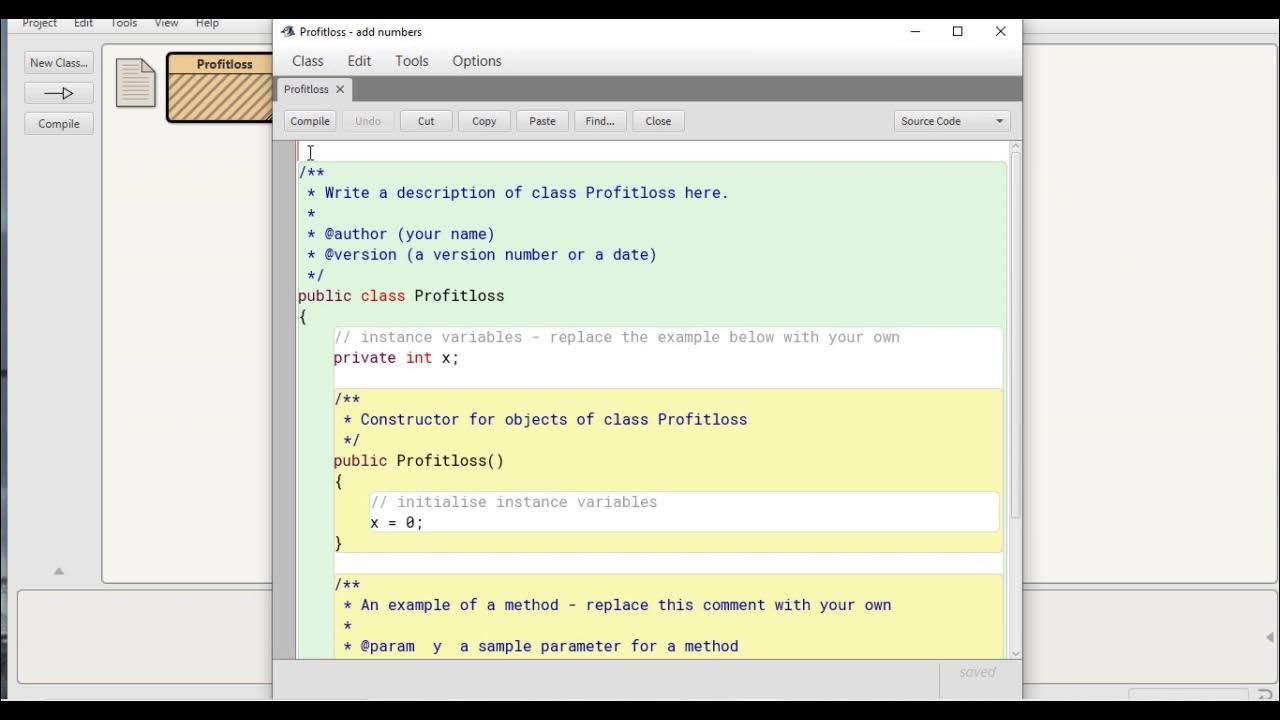Click scrollbar down arrow in the editor
Image resolution: width=1280 pixels, height=720 pixels.
pyautogui.click(x=1015, y=653)
